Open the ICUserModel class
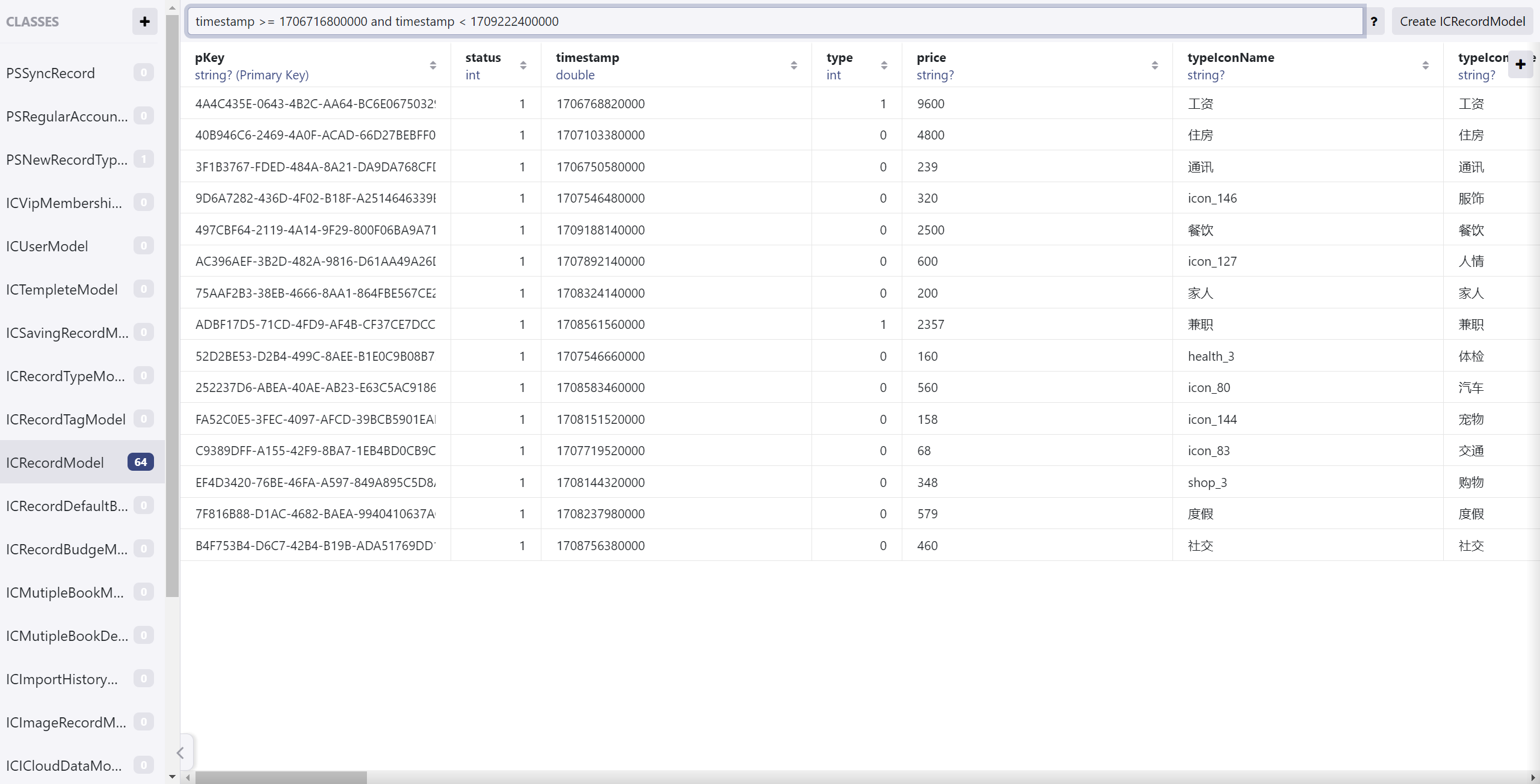The height and width of the screenshot is (784, 1540). pos(47,247)
